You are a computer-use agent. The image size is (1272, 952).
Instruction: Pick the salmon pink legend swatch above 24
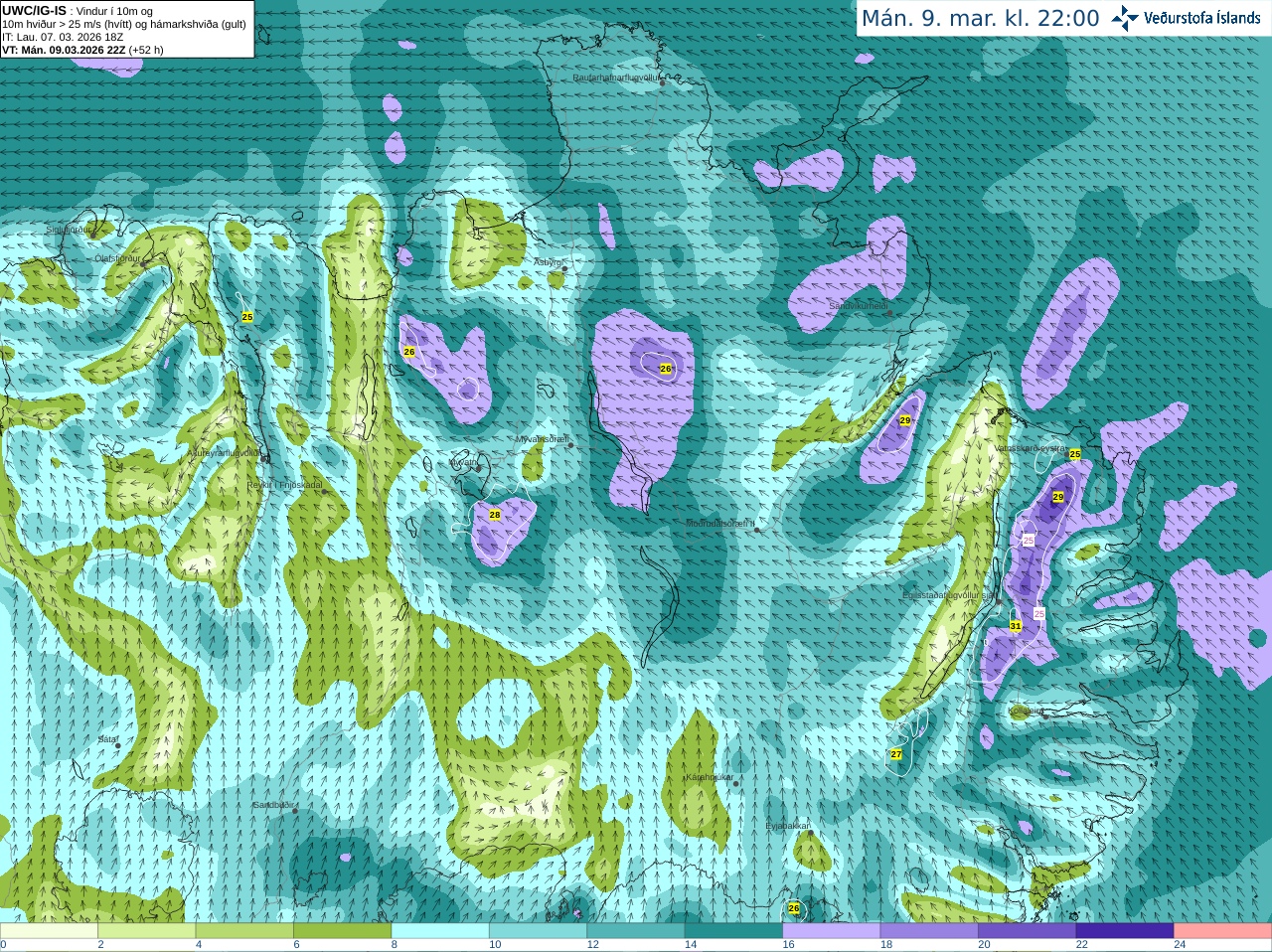[x=1223, y=931]
